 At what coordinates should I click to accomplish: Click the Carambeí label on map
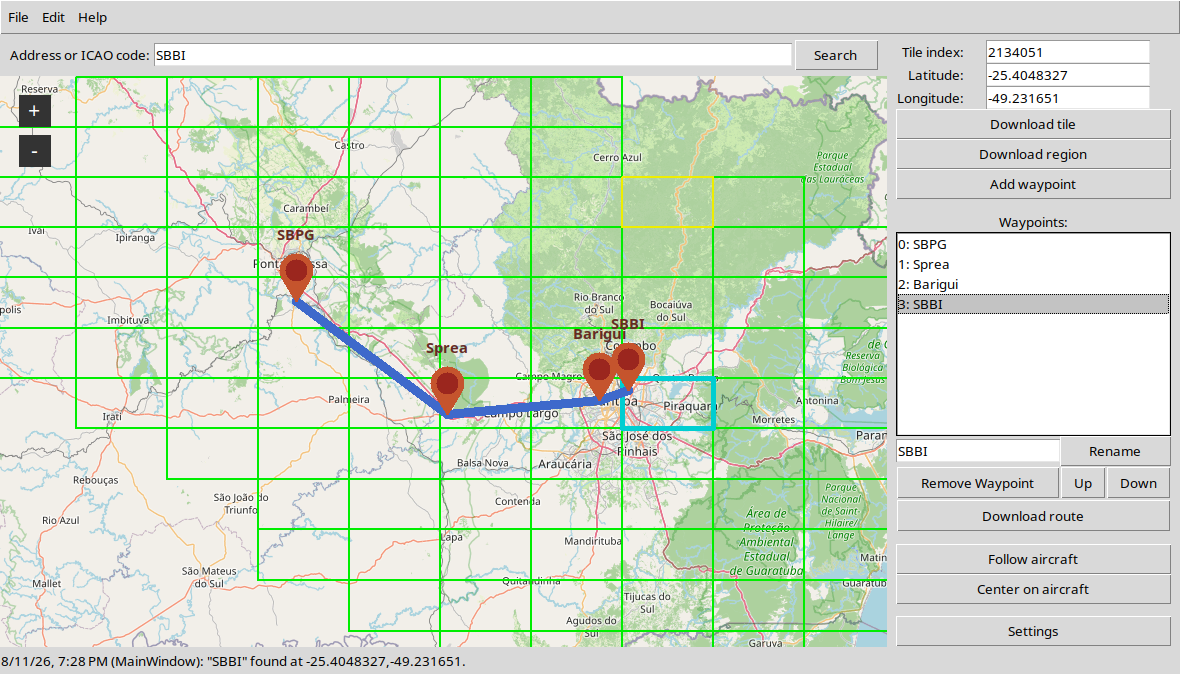306,208
